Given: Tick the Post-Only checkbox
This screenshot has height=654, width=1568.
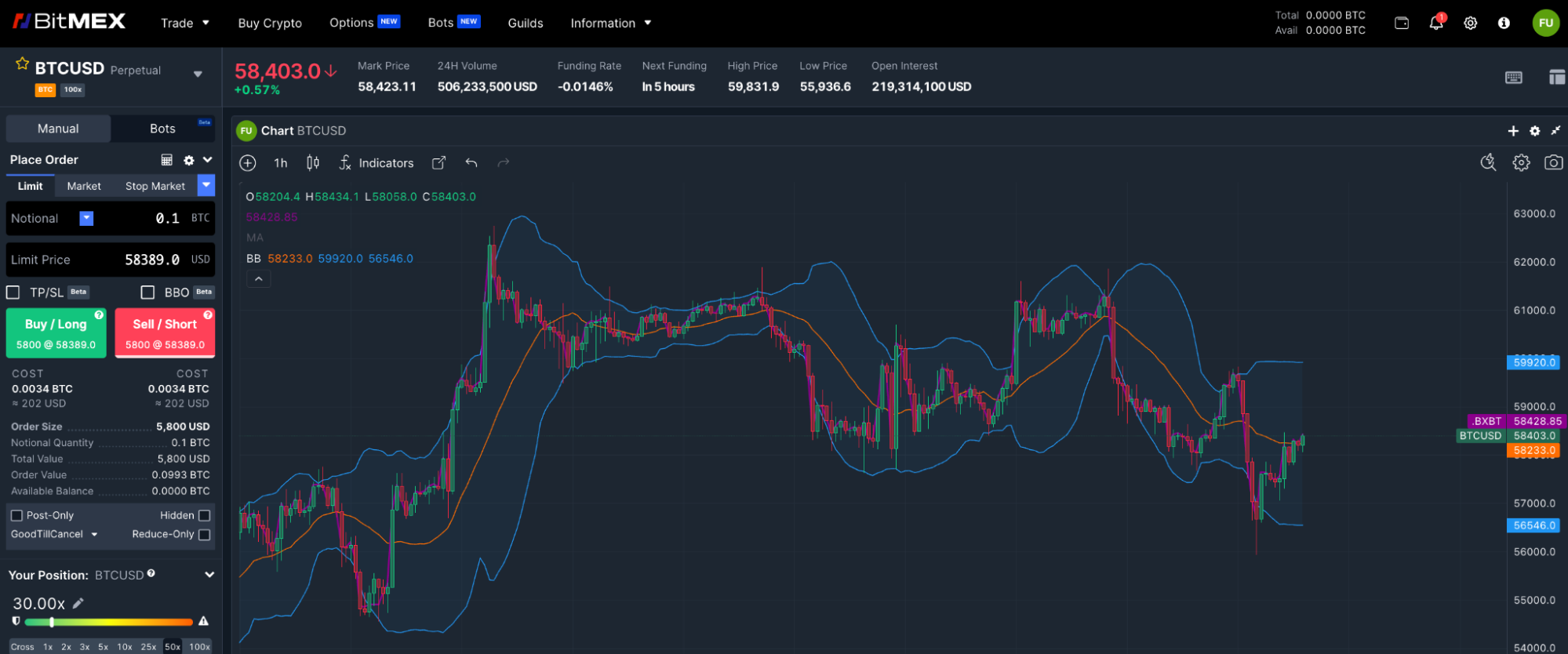Looking at the screenshot, I should coord(16,515).
